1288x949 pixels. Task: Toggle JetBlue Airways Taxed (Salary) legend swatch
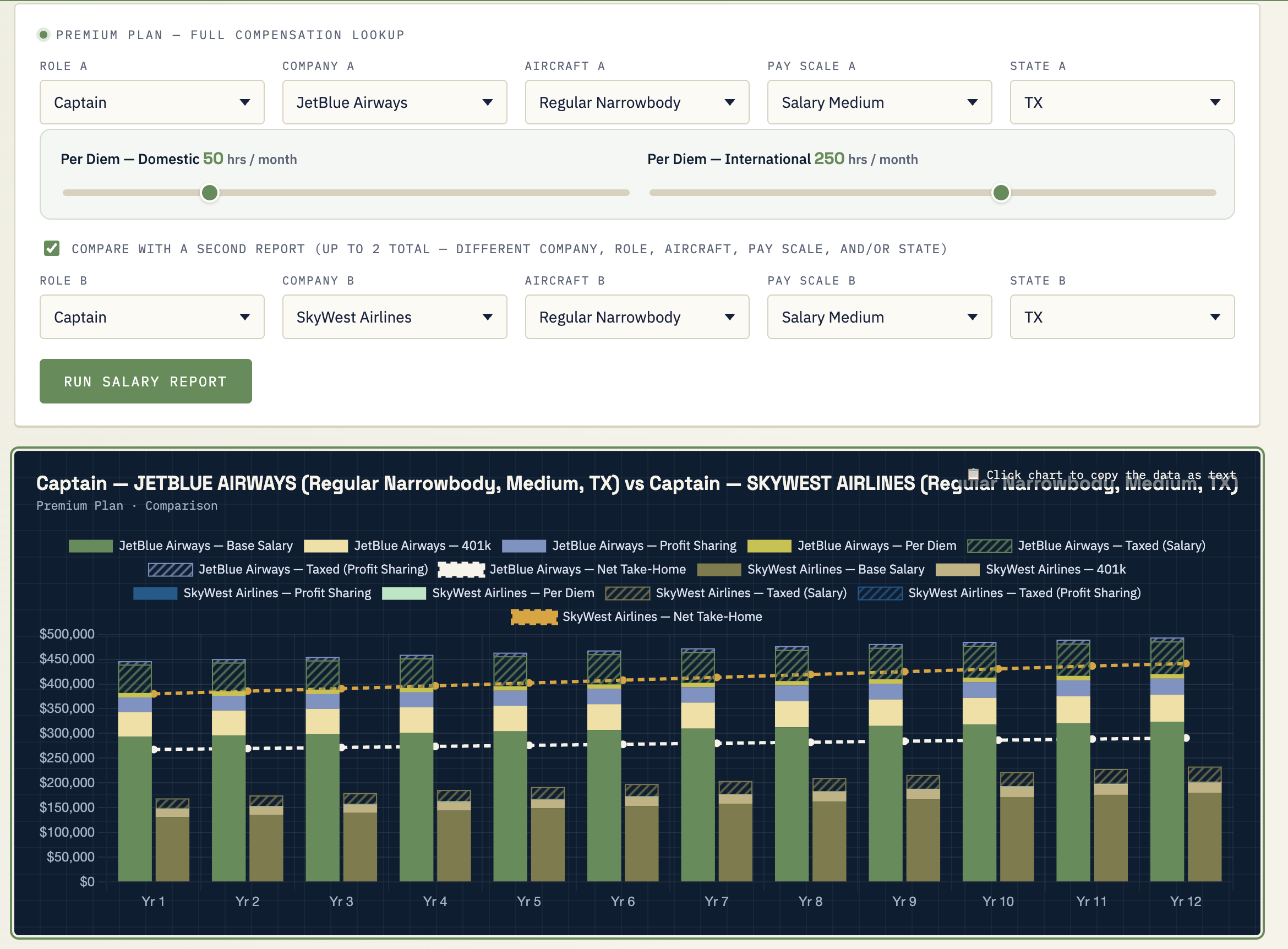[989, 546]
